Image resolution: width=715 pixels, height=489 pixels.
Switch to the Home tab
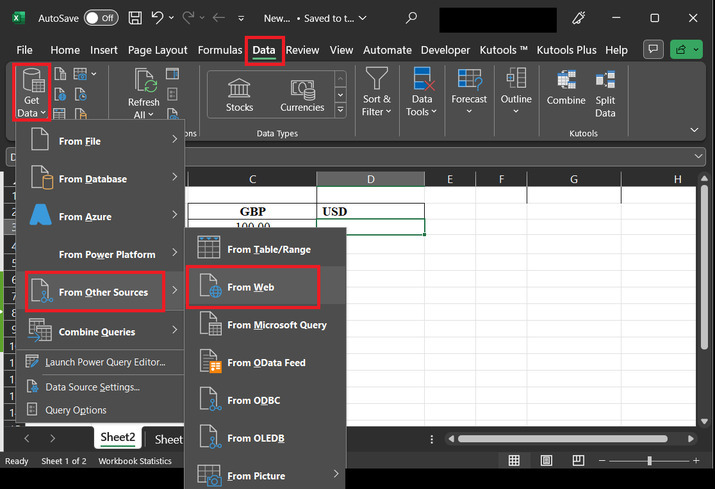tap(65, 50)
